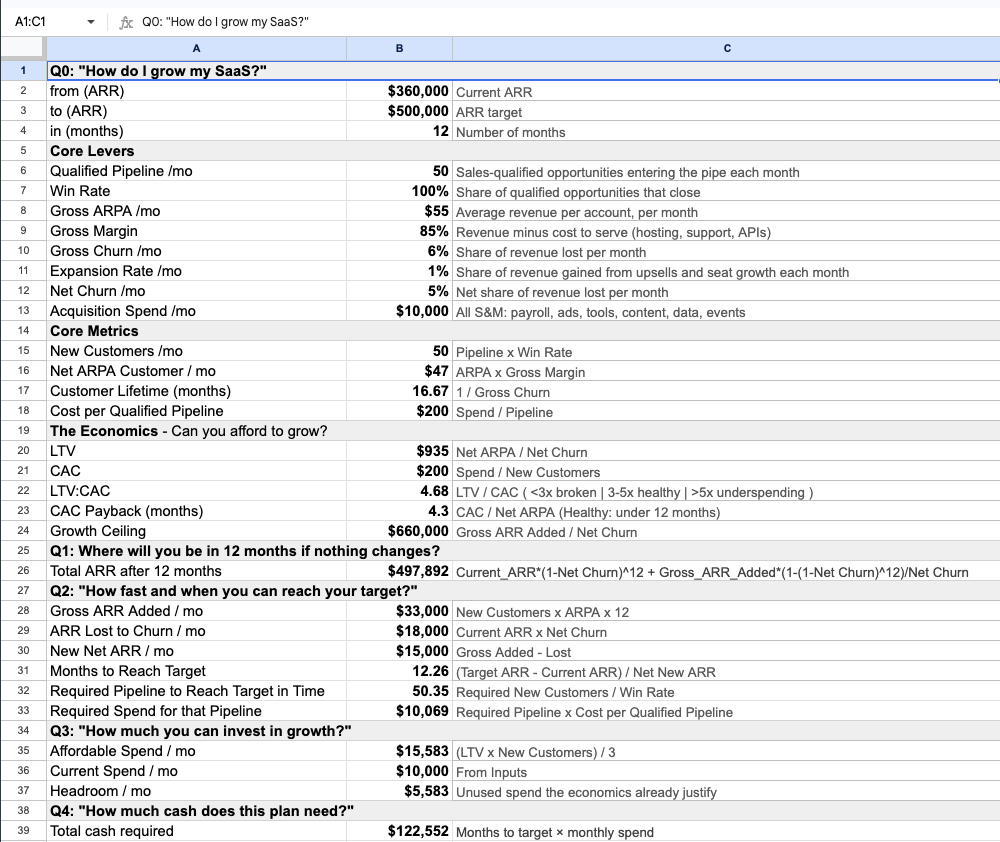
Task: Click the $360,000 value cell
Action: (x=399, y=91)
